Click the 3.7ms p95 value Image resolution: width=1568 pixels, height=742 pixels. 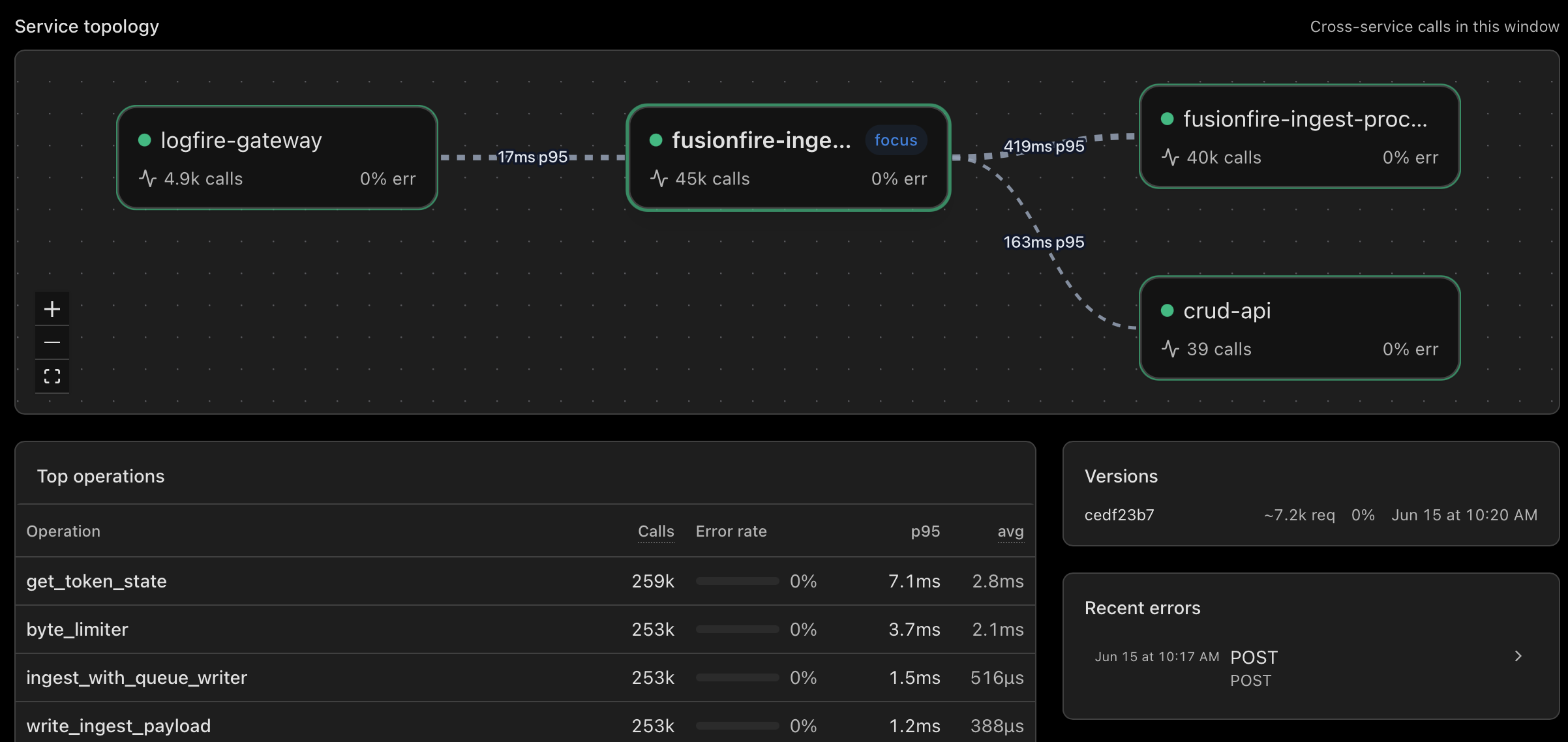pos(914,629)
